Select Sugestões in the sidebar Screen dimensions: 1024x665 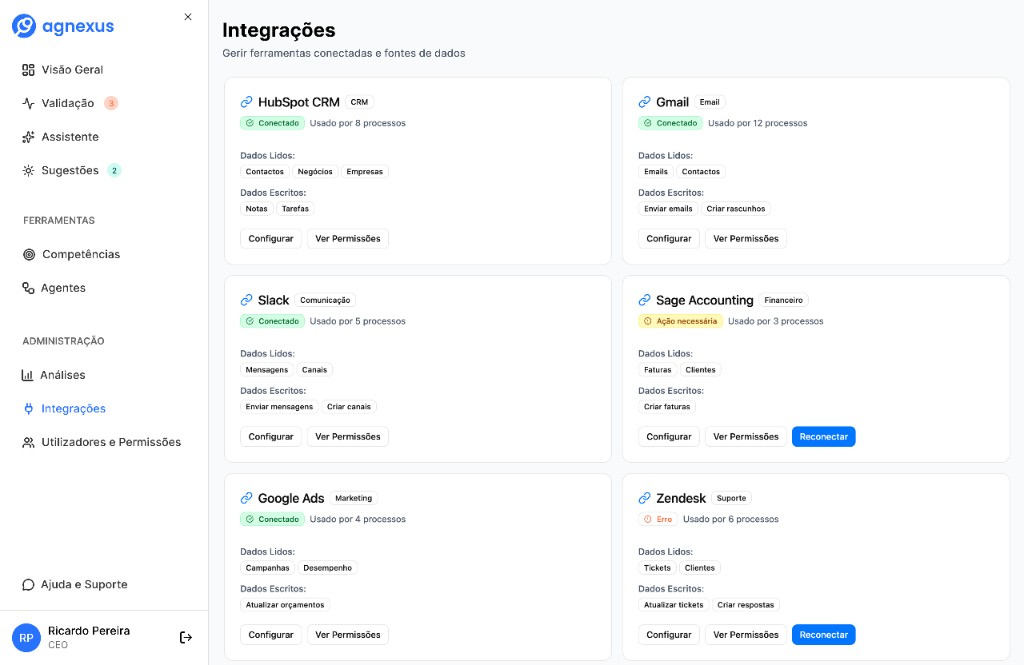(70, 170)
